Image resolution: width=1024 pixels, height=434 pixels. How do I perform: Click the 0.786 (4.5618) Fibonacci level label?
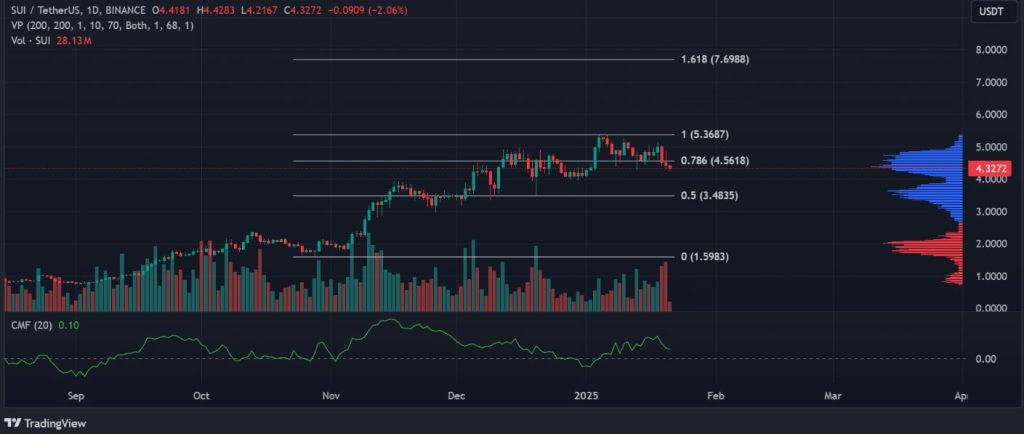(714, 161)
